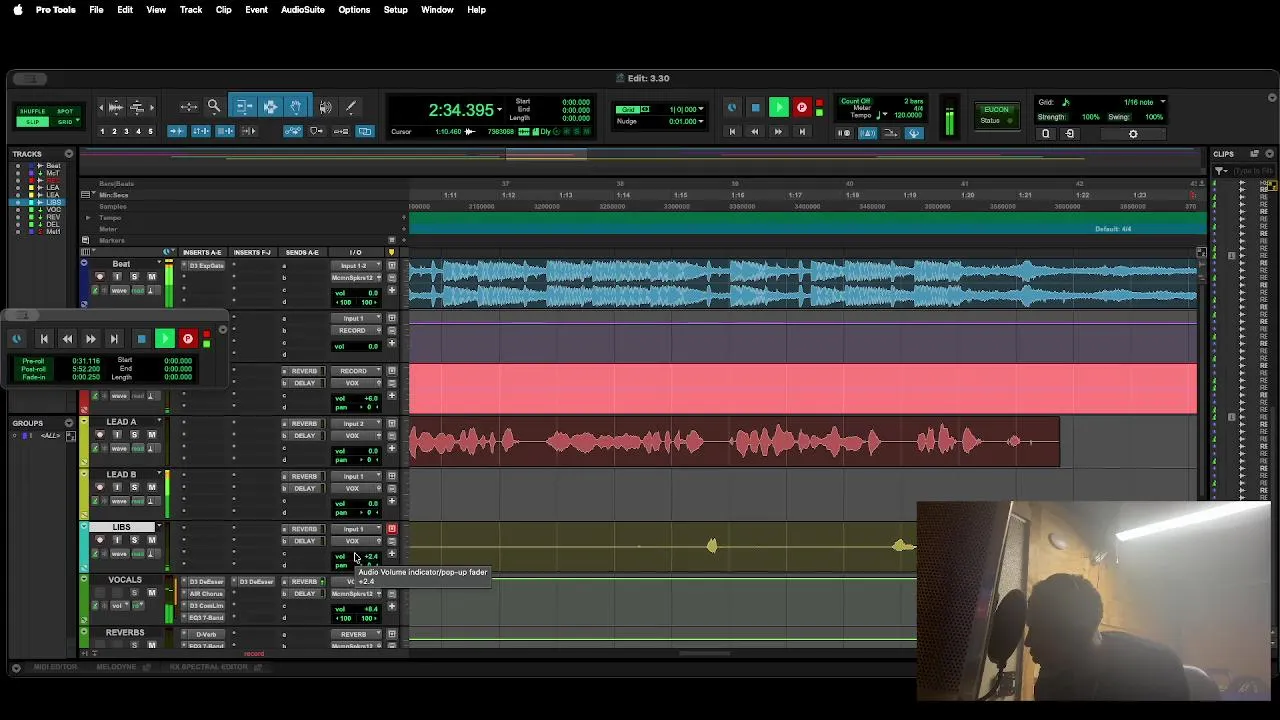Viewport: 1280px width, 720px height.
Task: Toggle Grid edit mode
Action: point(65,122)
